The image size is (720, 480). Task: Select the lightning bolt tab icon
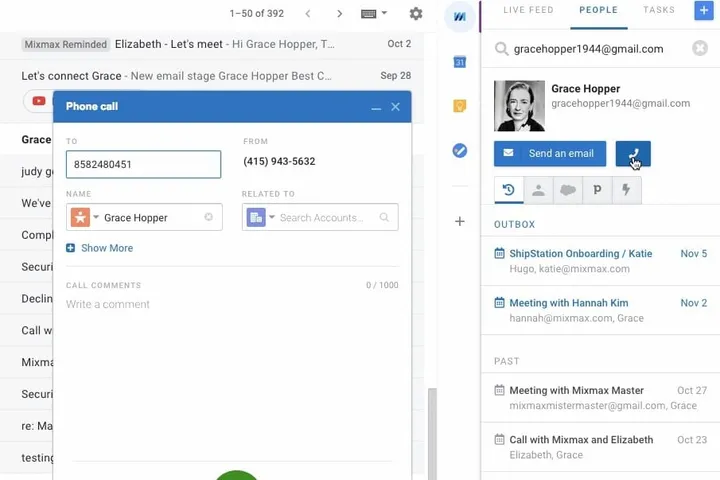coord(626,190)
